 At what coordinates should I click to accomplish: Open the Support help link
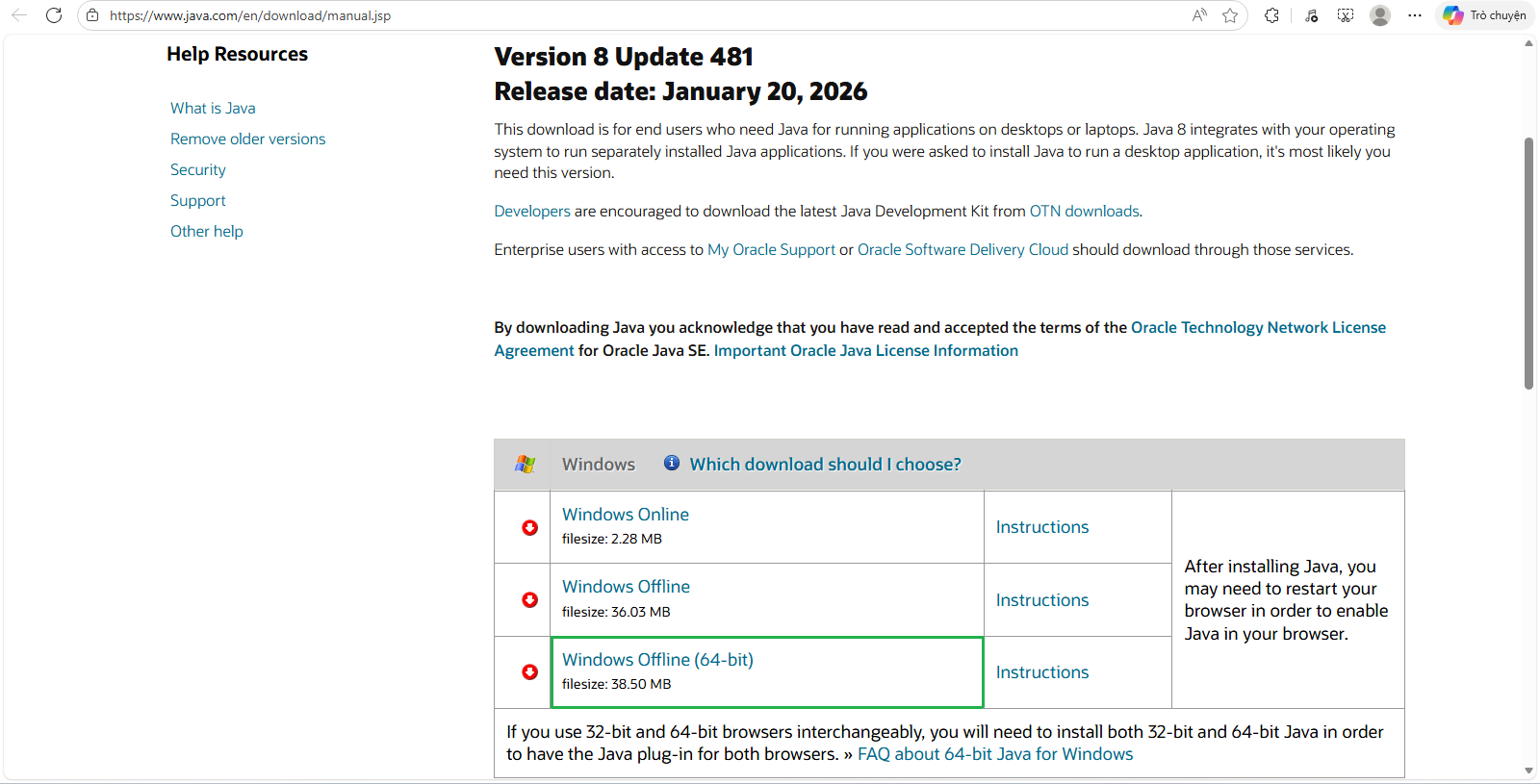click(x=198, y=200)
